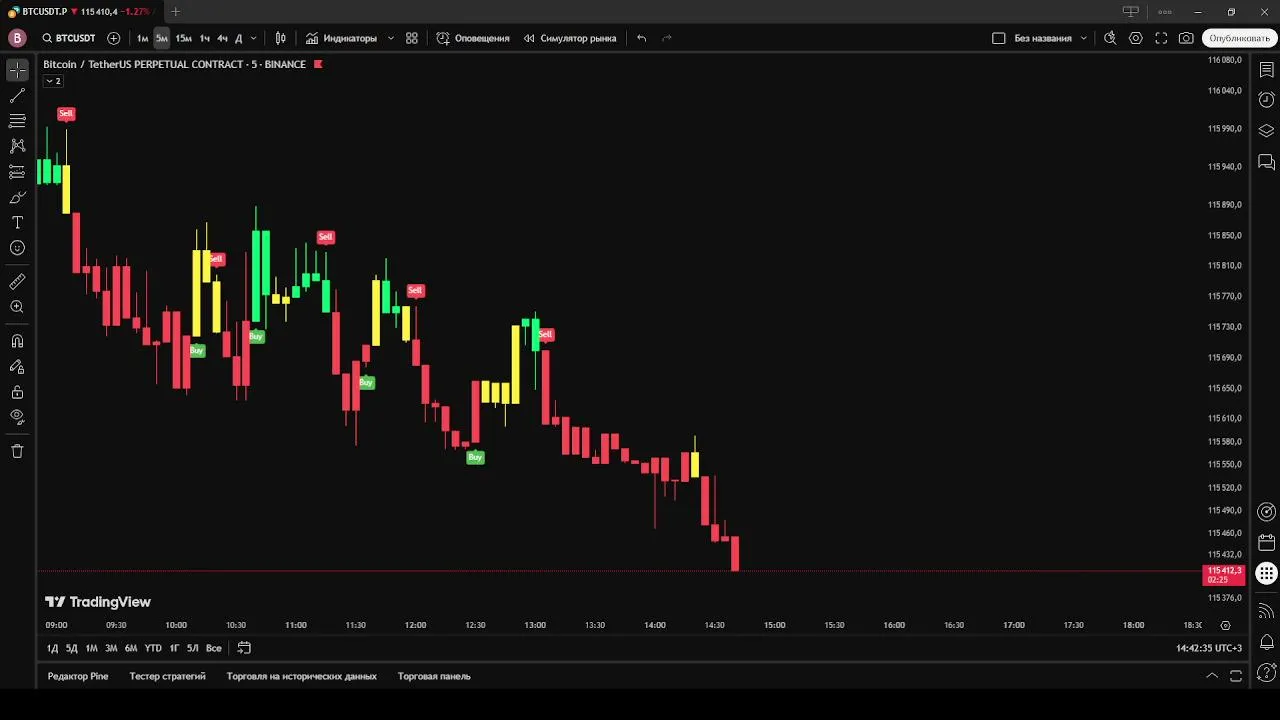Open the candlestick chart type menu
Image resolution: width=1280 pixels, height=720 pixels.
[x=280, y=38]
